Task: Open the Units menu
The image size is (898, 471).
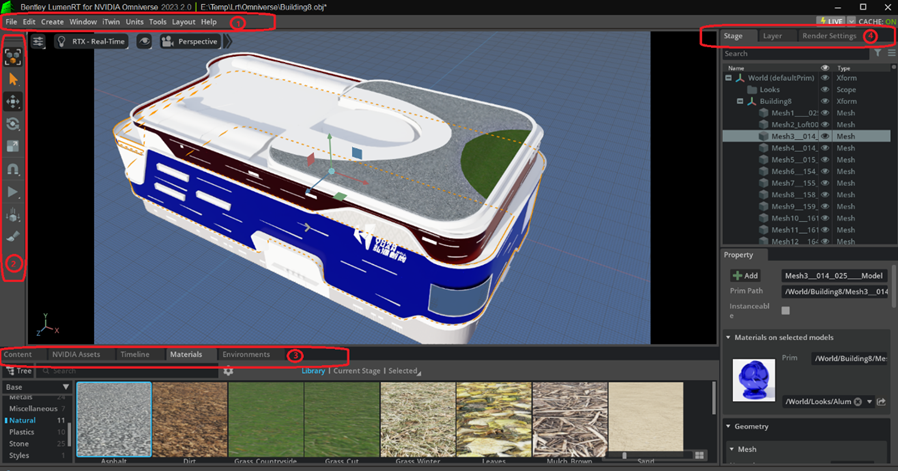Action: [x=135, y=22]
